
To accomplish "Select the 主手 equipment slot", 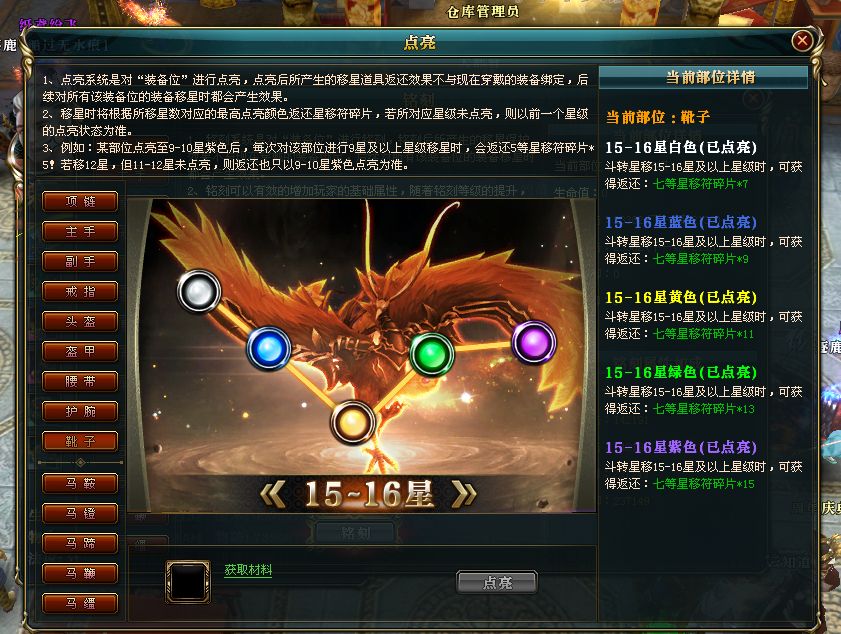I will [80, 232].
